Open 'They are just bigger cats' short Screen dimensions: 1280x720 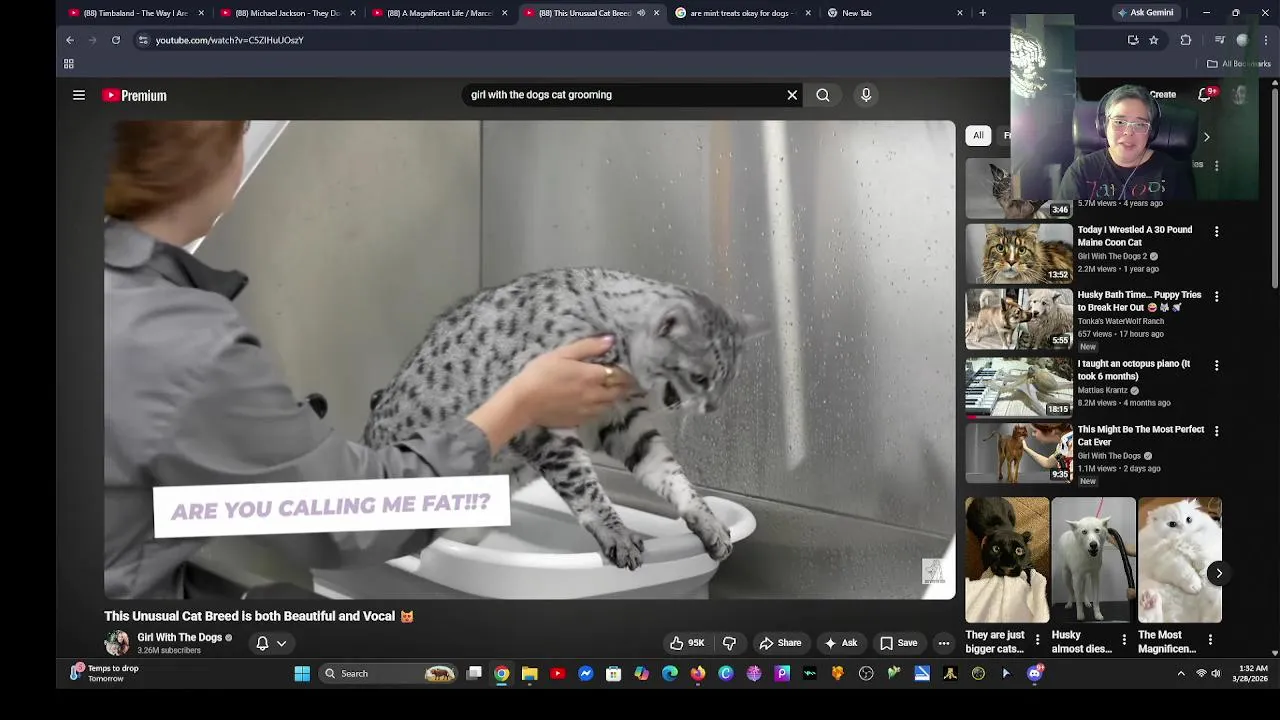1007,560
